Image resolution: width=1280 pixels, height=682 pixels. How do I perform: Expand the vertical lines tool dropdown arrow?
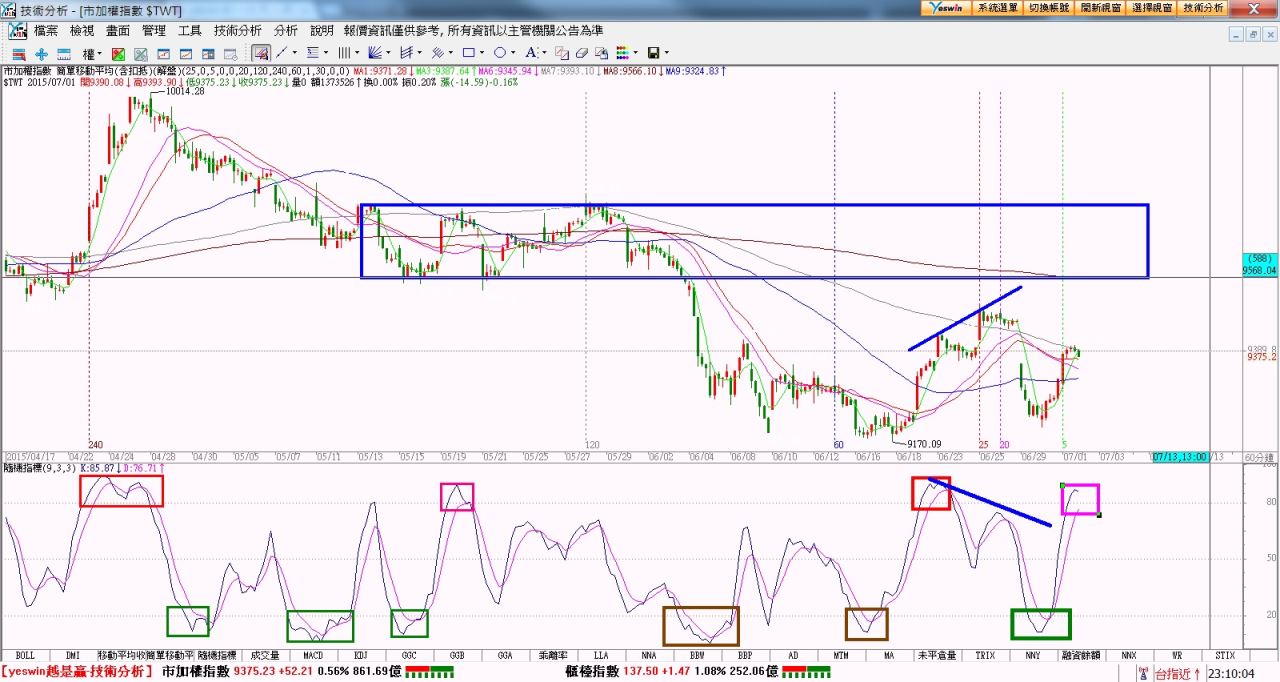(x=358, y=53)
